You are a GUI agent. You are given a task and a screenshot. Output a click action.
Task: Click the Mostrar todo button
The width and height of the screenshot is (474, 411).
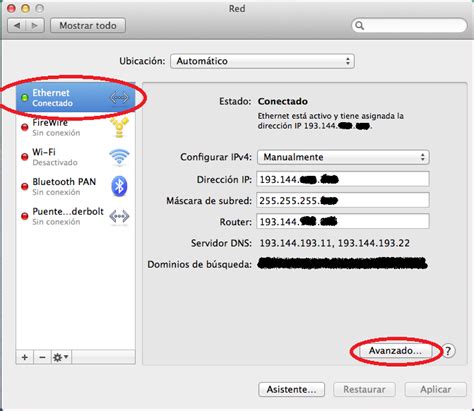(88, 25)
